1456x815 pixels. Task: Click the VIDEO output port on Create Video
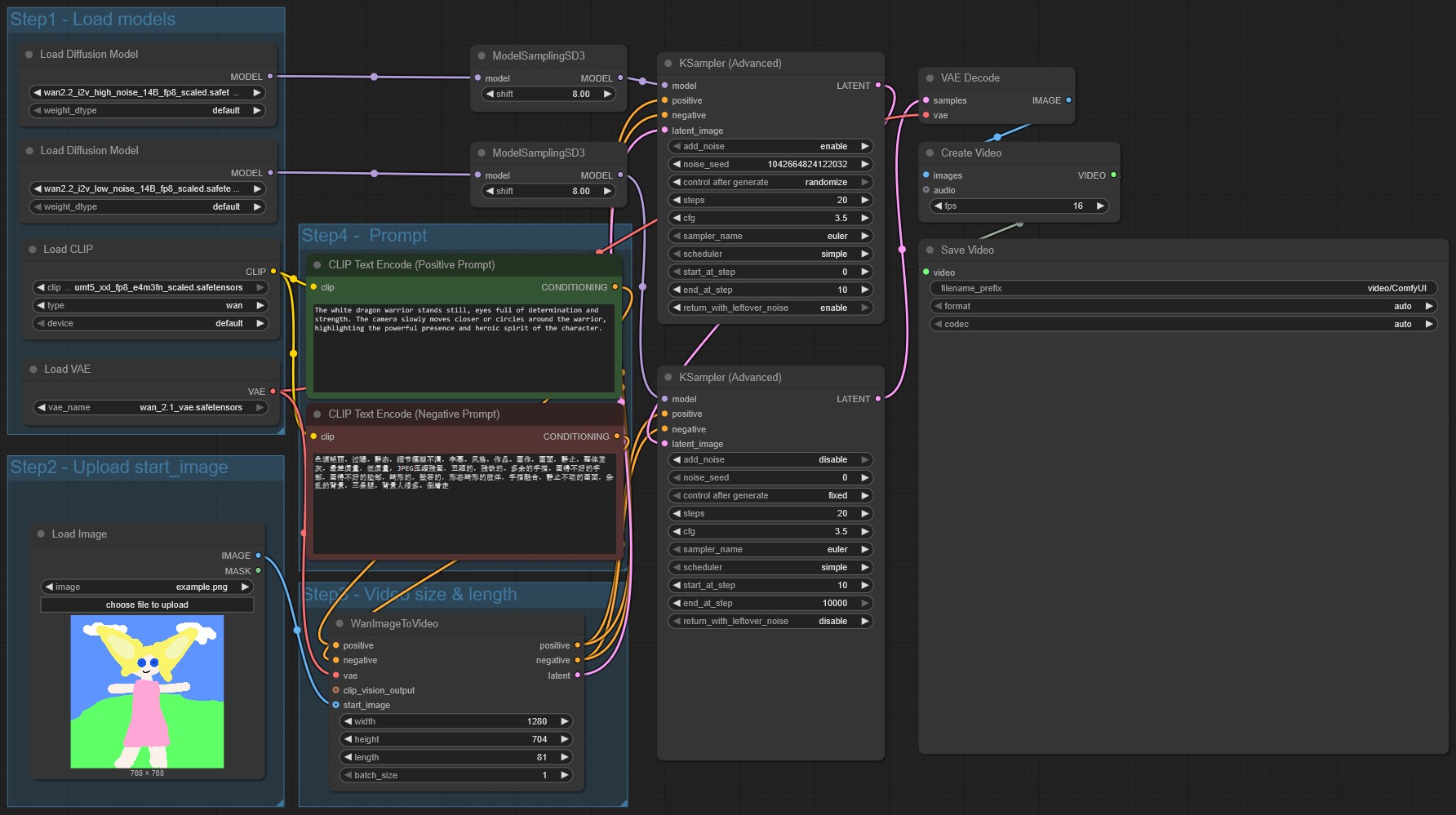coord(1113,175)
